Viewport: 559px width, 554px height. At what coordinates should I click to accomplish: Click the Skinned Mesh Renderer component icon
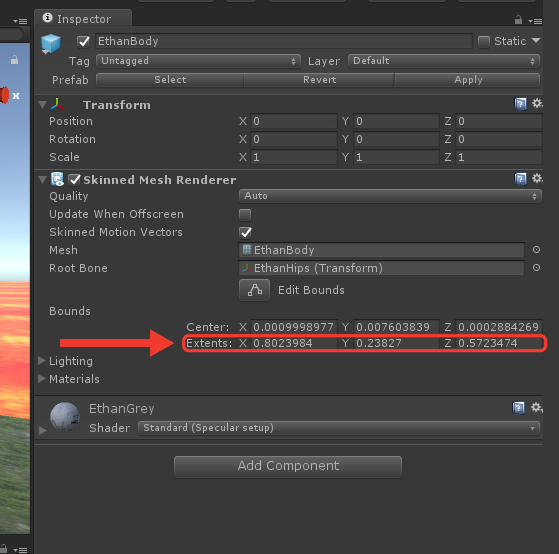[57, 179]
